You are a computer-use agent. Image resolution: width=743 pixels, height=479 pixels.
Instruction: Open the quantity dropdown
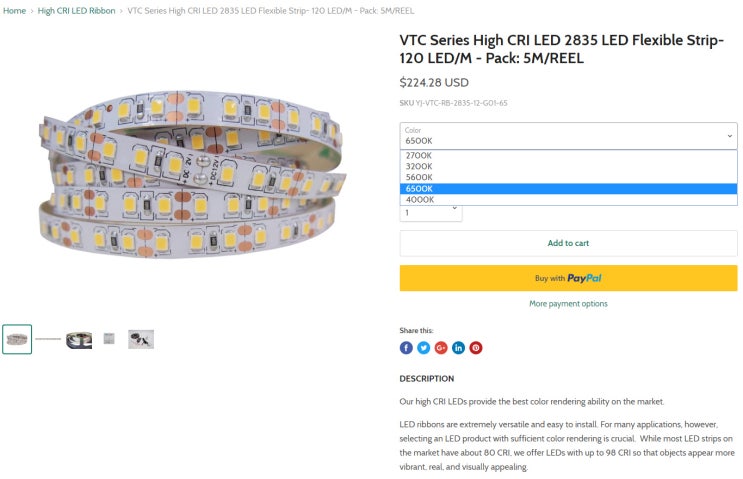click(431, 212)
